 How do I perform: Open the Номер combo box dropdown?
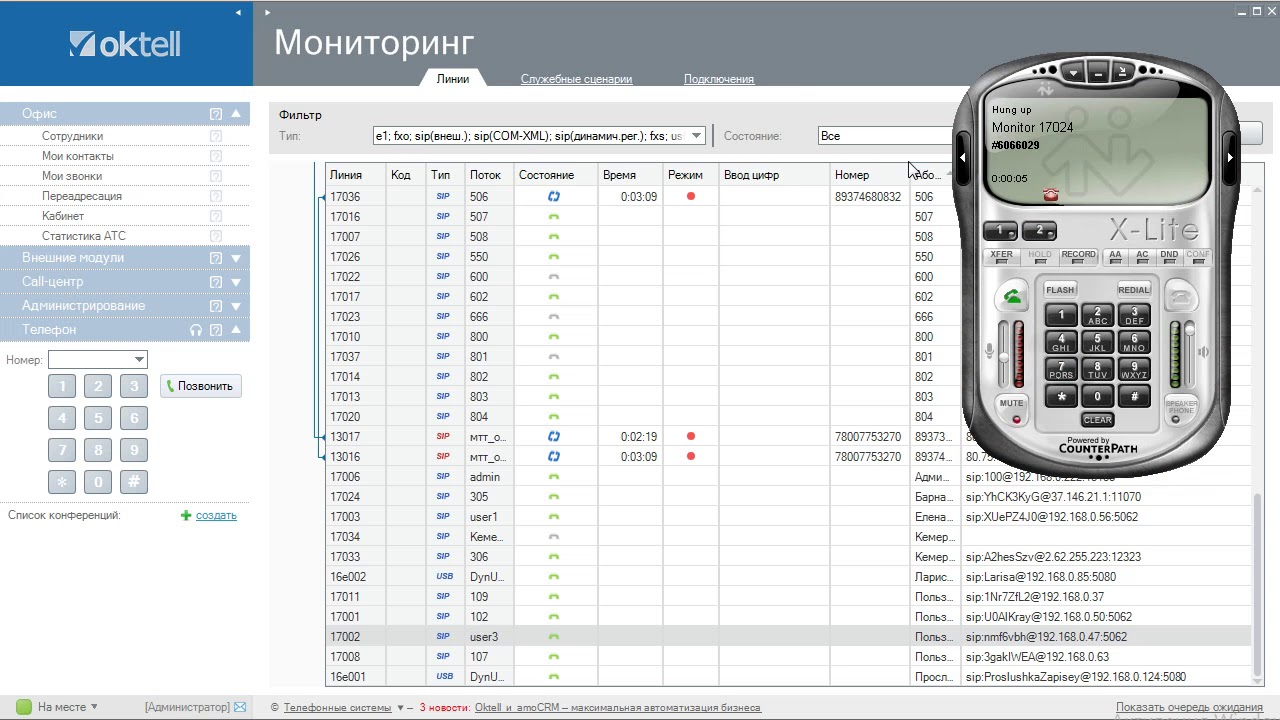pos(139,359)
